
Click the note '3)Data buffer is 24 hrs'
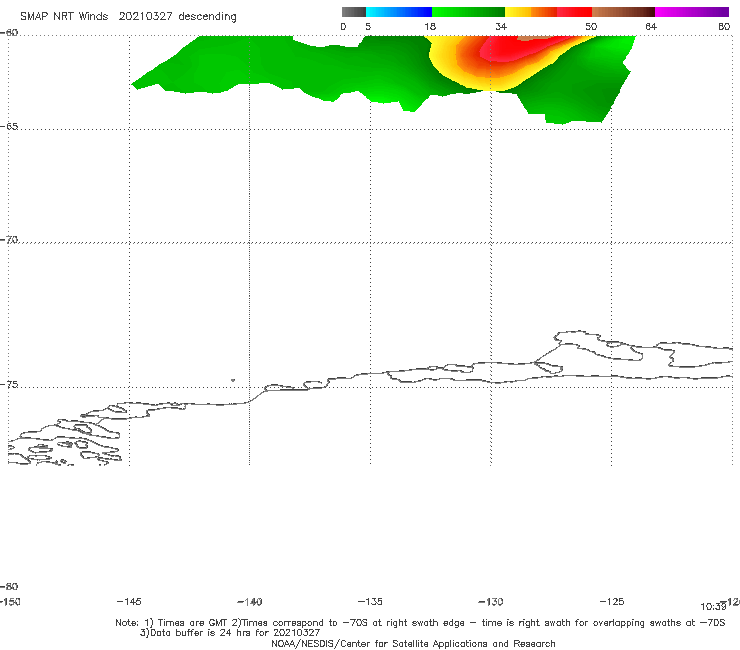(x=230, y=633)
